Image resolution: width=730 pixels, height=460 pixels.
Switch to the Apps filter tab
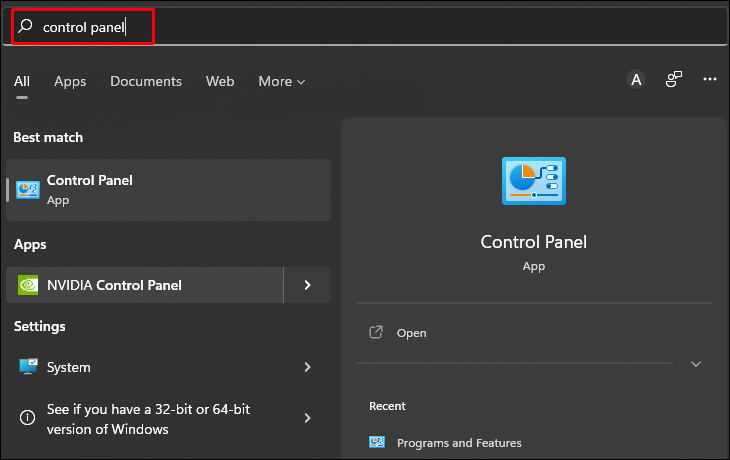70,81
